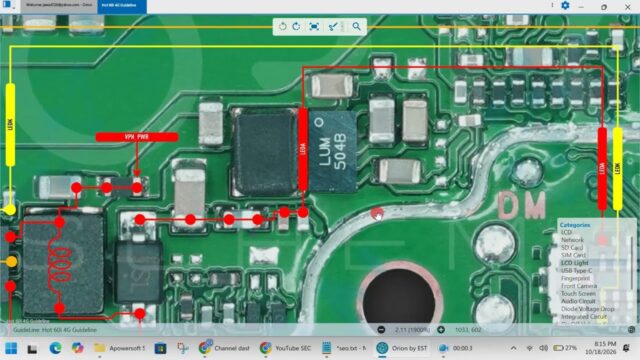This screenshot has height=360, width=640.
Task: Open Microsoft Edge from taskbar
Action: point(55,348)
